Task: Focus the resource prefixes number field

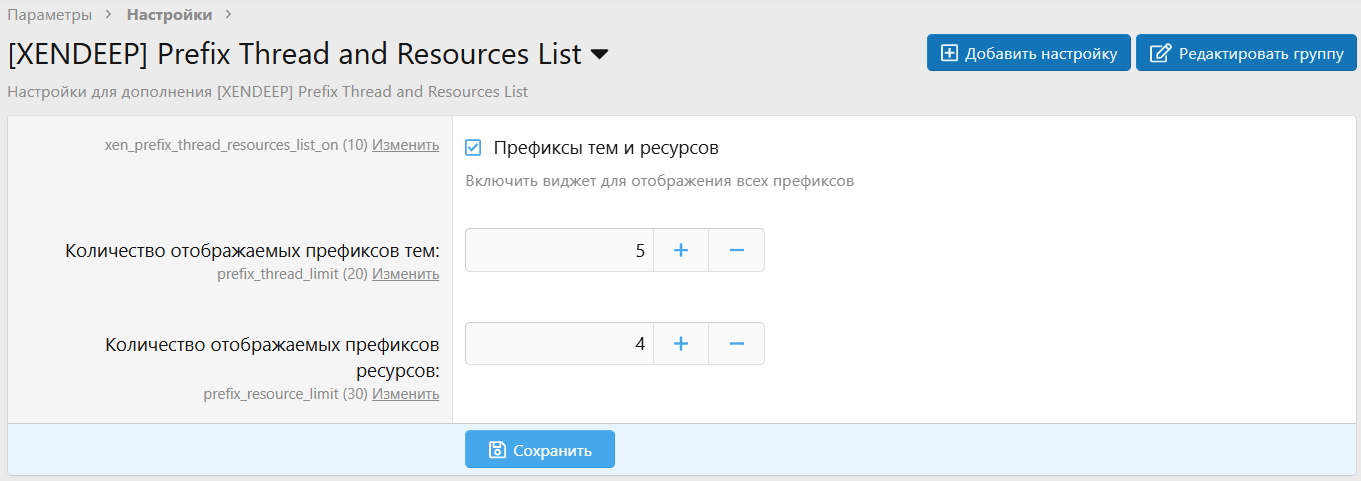Action: pyautogui.click(x=559, y=344)
